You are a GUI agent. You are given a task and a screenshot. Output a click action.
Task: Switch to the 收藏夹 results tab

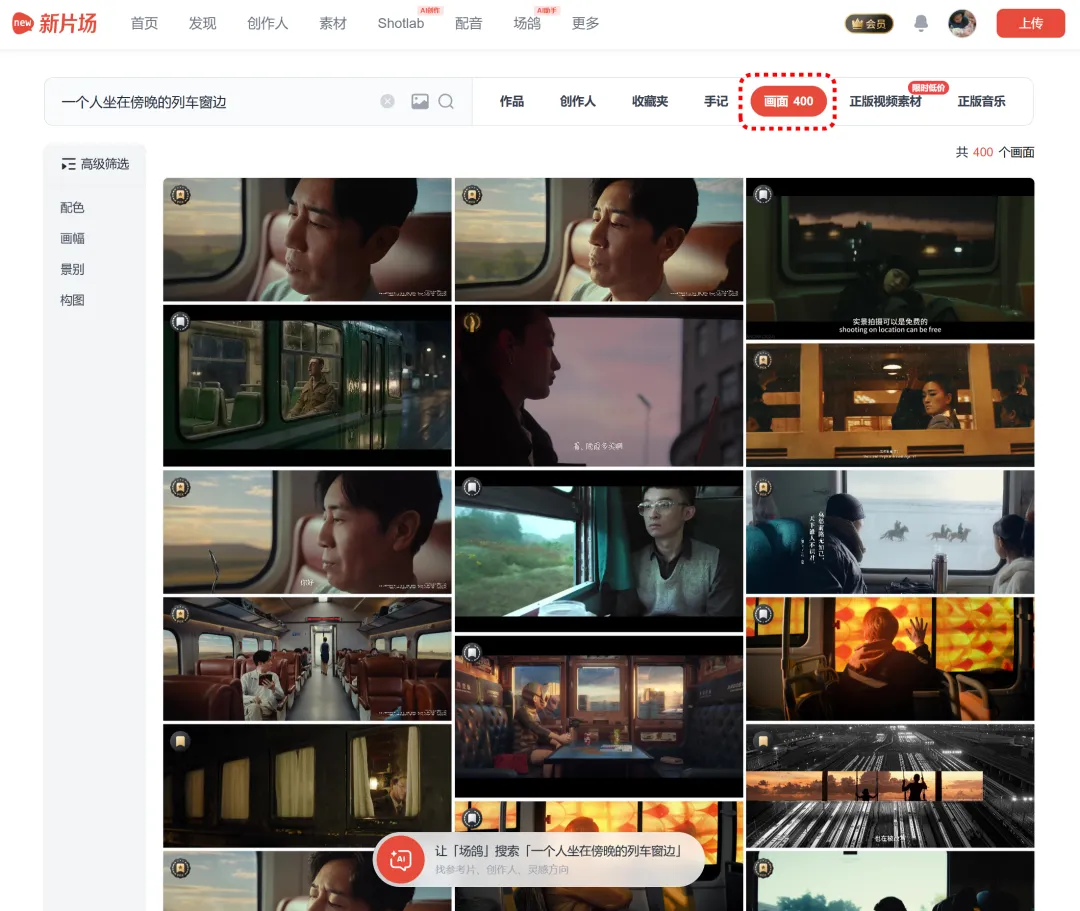tap(650, 101)
